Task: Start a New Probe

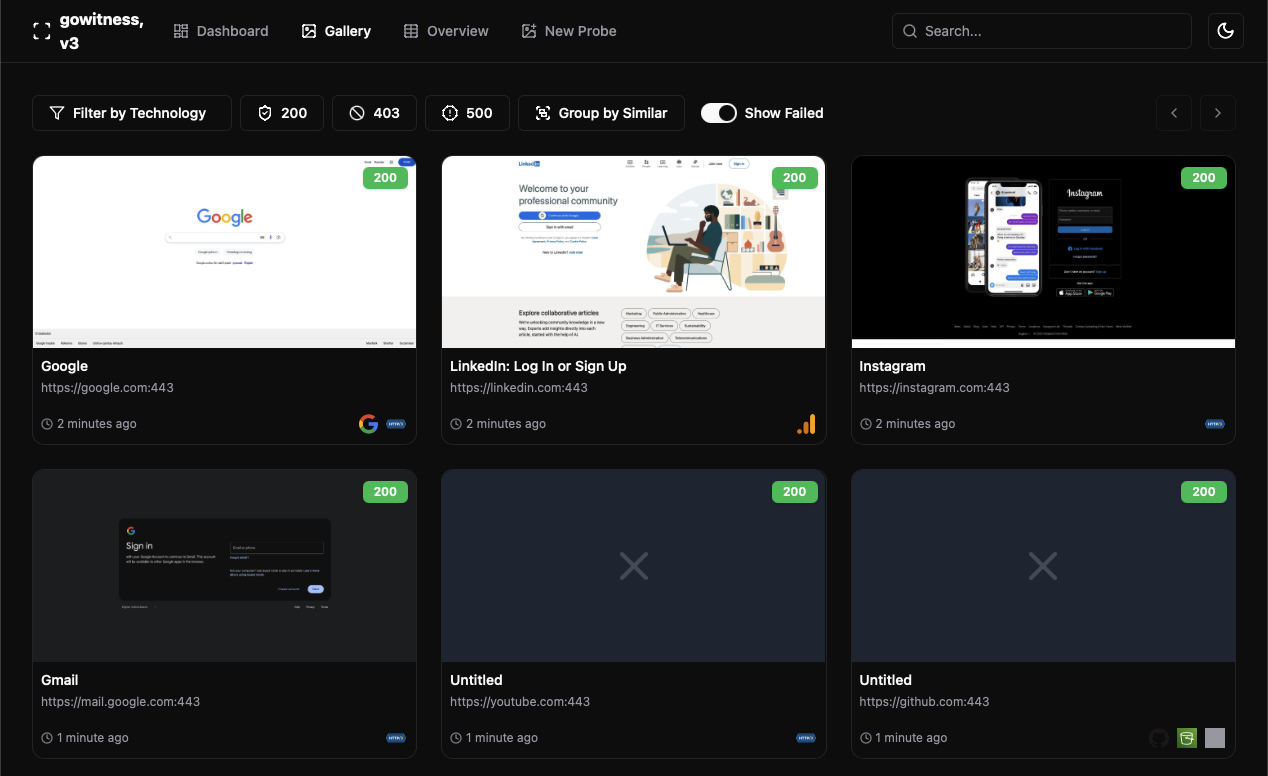Action: (569, 31)
